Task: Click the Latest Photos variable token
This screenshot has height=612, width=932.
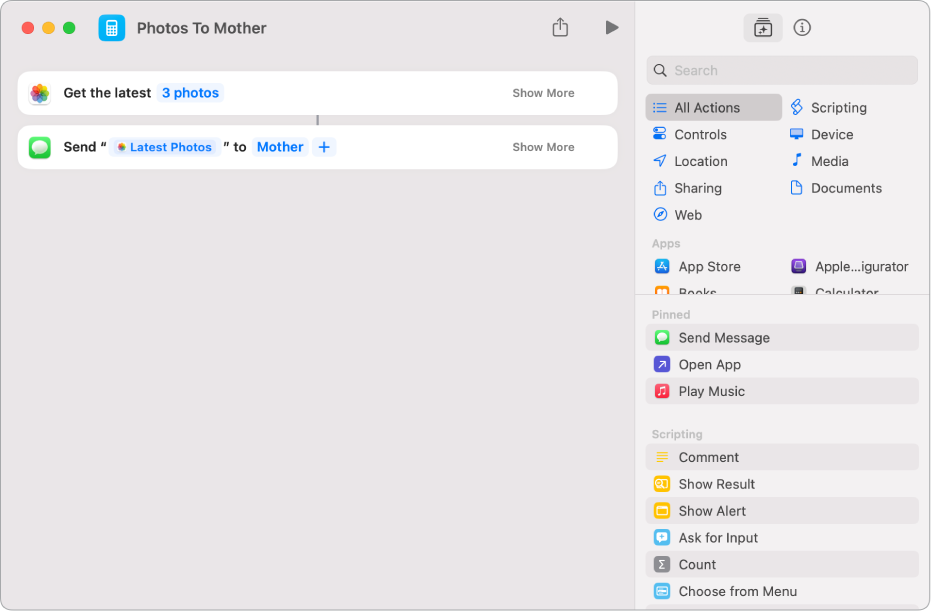Action: coord(165,147)
